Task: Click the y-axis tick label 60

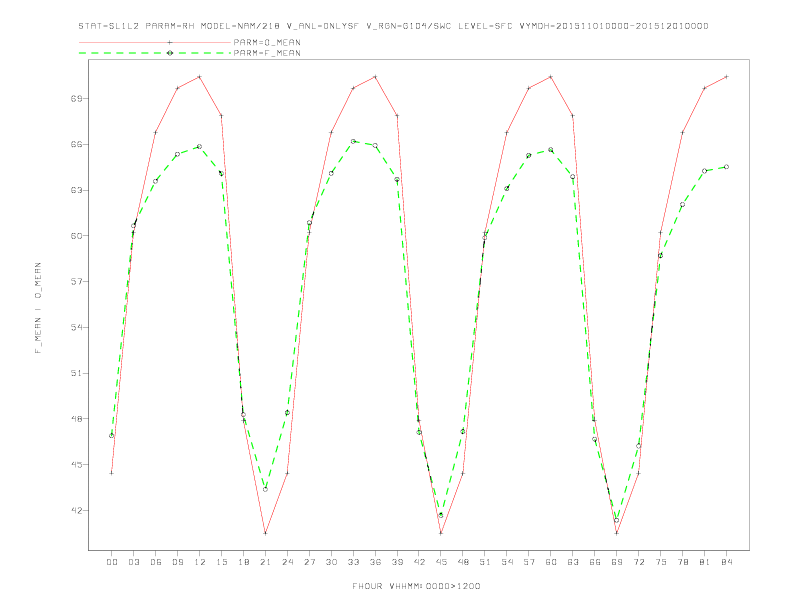Action: tap(76, 236)
